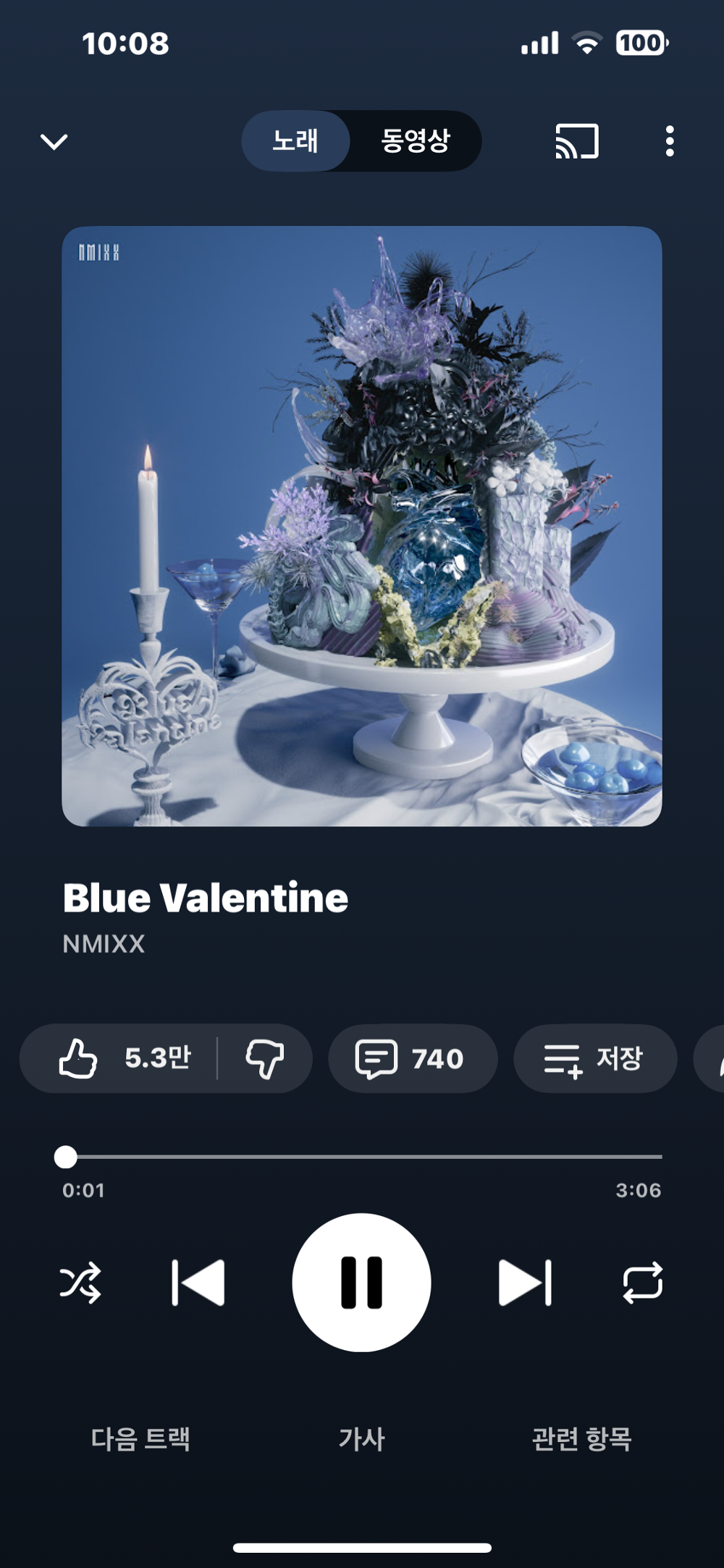Tap the Blue Valentine album artwork
This screenshot has width=724, height=1568.
click(x=361, y=527)
